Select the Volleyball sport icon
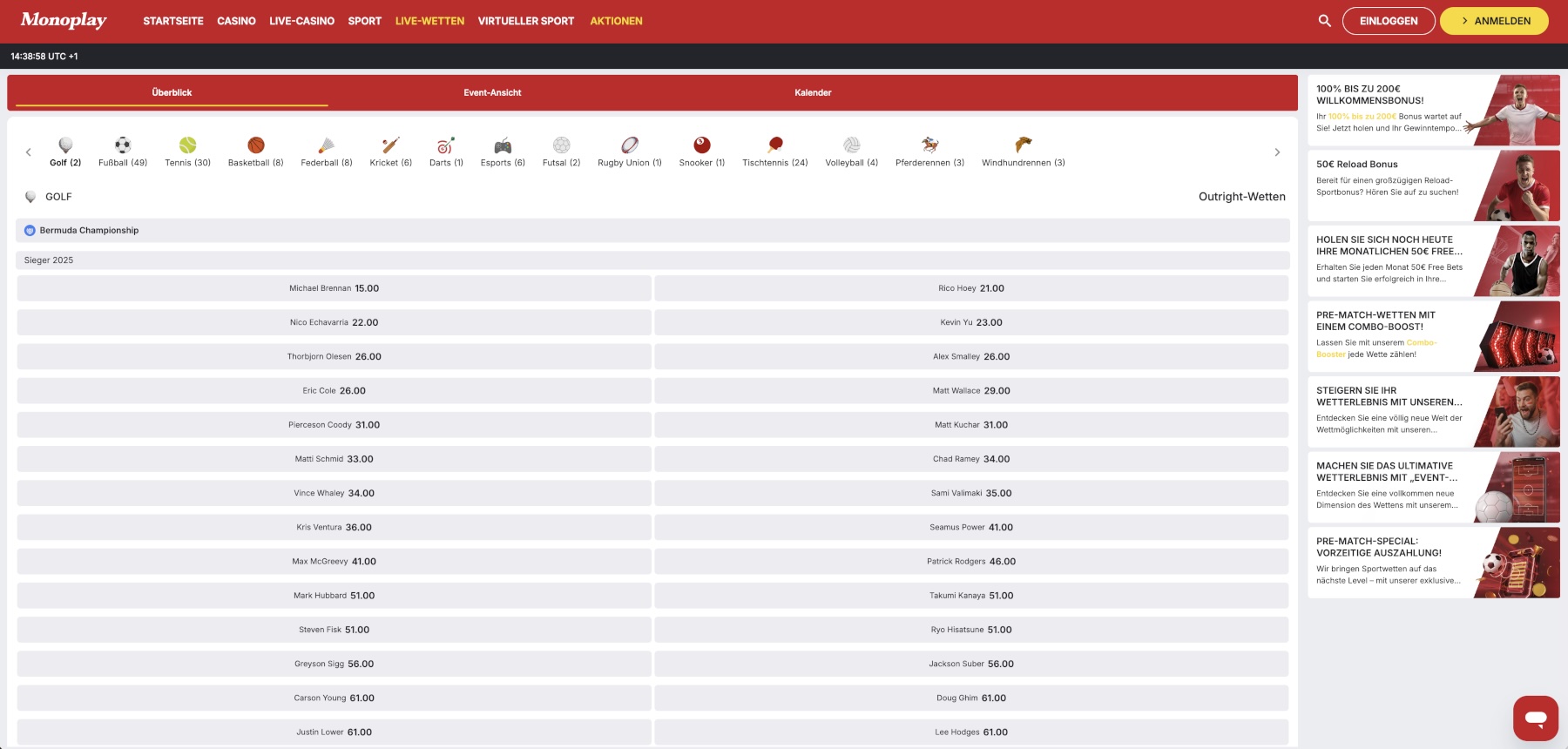Screen dimensions: 1568x749 (x=852, y=145)
